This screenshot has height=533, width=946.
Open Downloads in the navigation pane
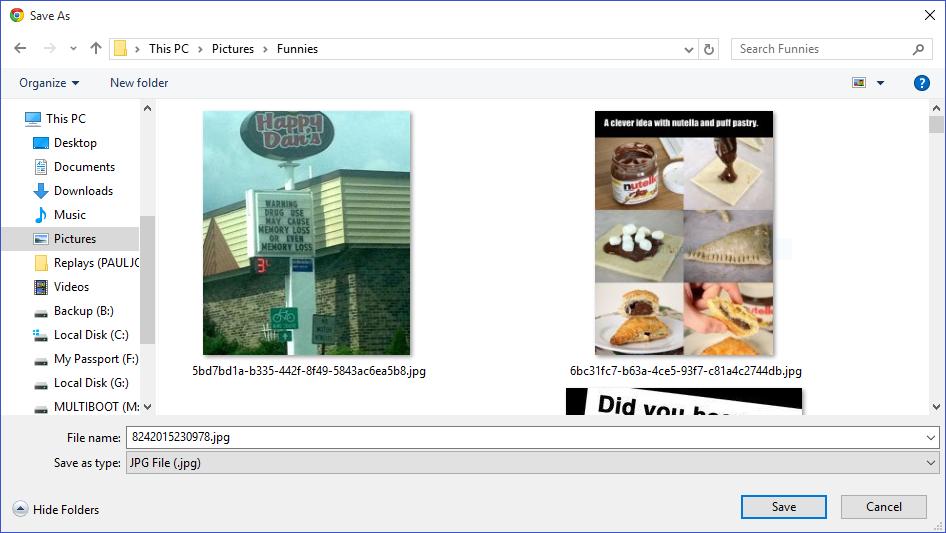click(83, 191)
